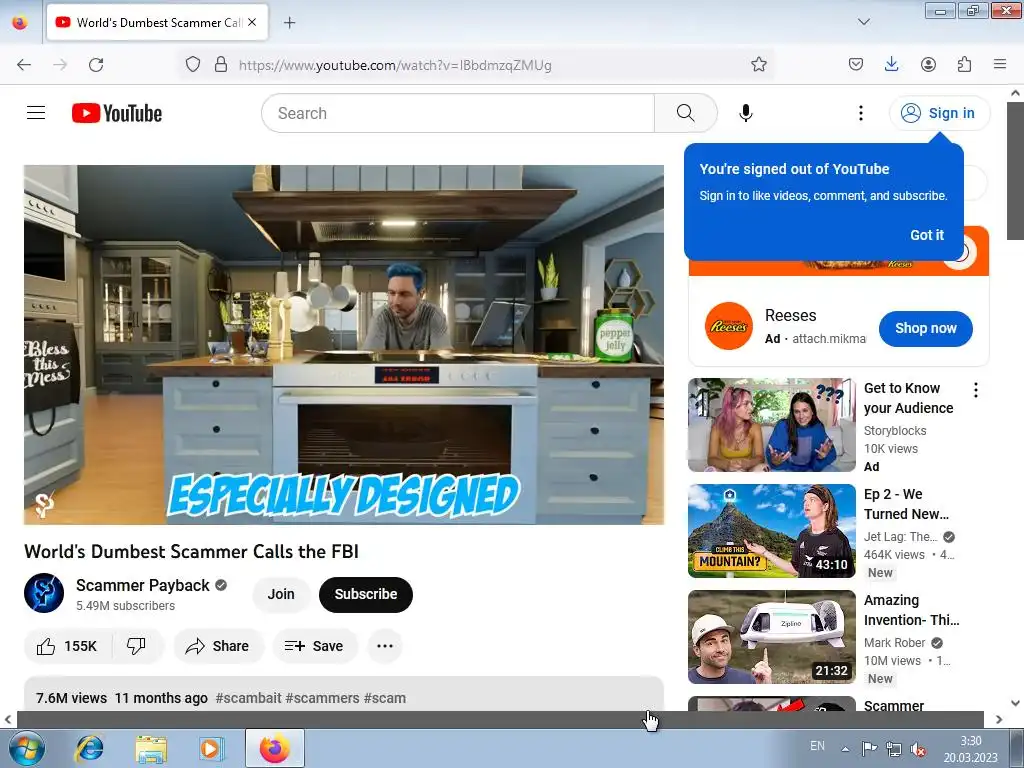Close the World's Dumbest Scammer tab
The image size is (1024, 768).
(252, 22)
